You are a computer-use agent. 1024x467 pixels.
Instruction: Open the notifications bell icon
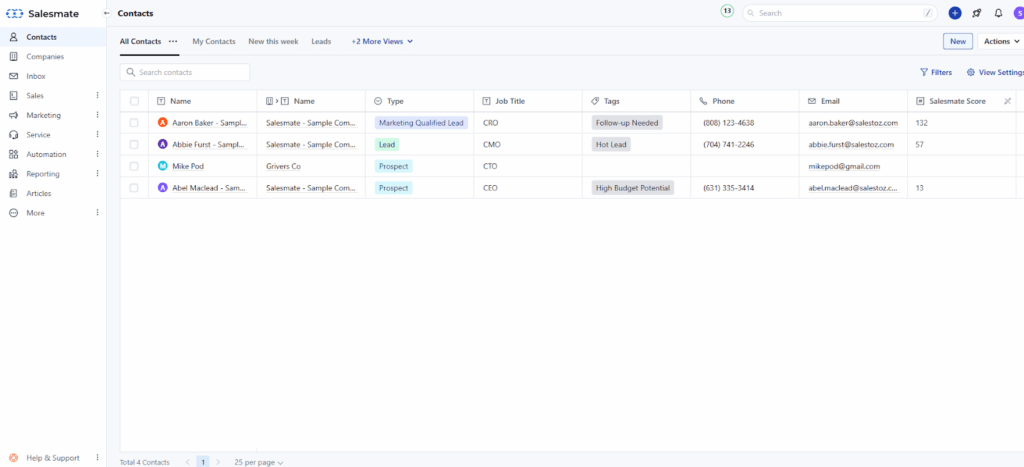tap(998, 13)
